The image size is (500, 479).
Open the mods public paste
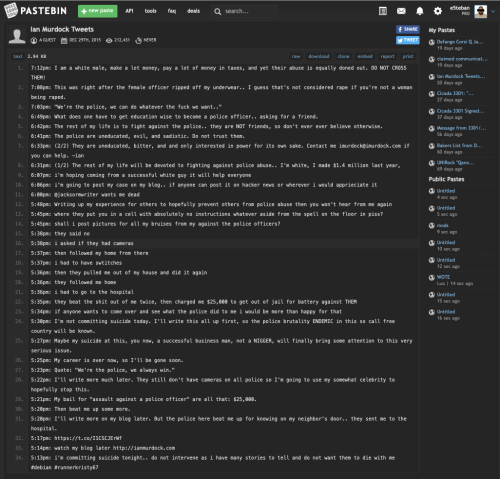tap(443, 225)
